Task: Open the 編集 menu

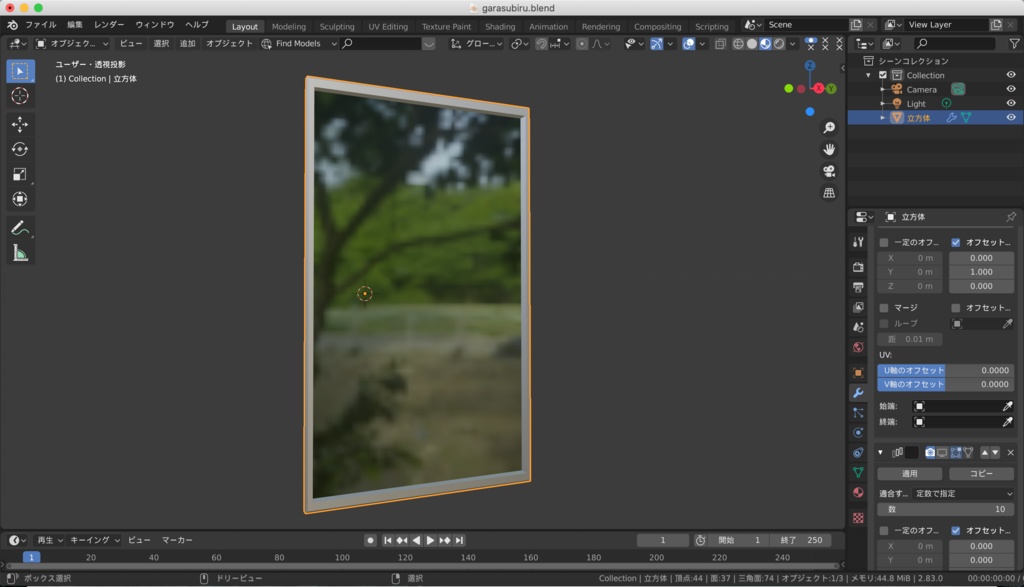Action: pos(74,25)
